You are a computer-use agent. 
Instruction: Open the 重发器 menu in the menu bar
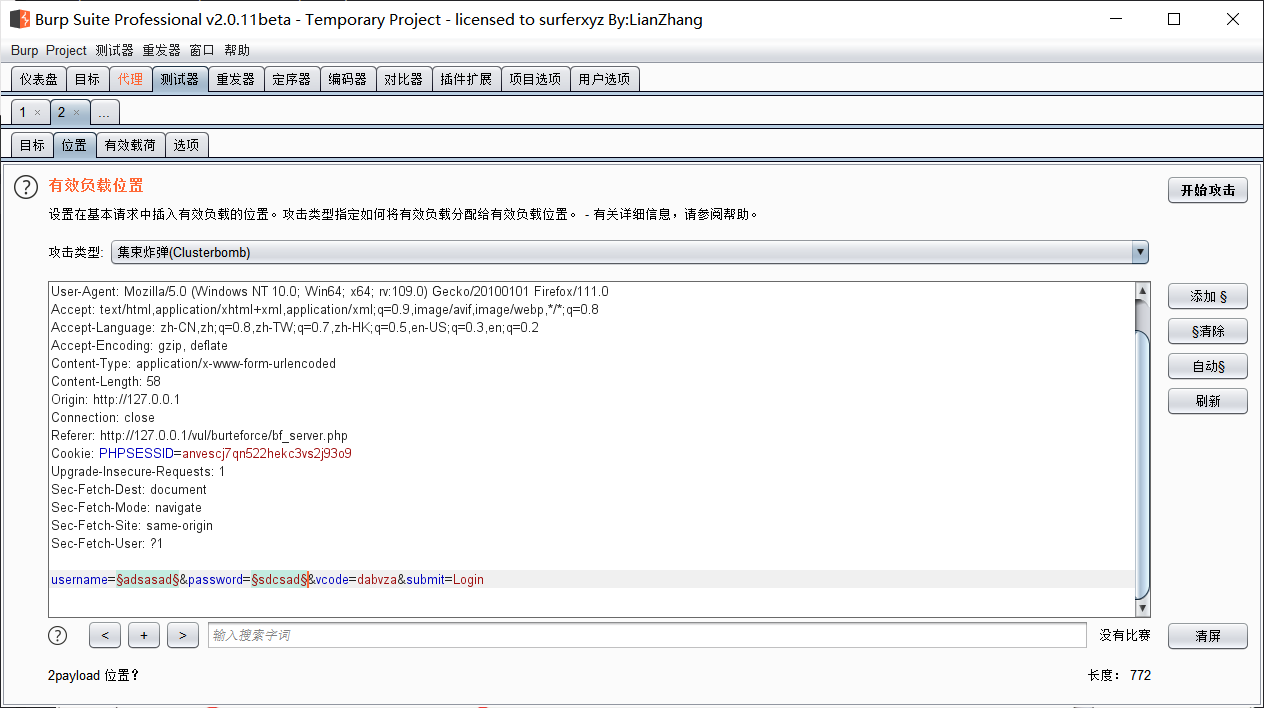(161, 50)
